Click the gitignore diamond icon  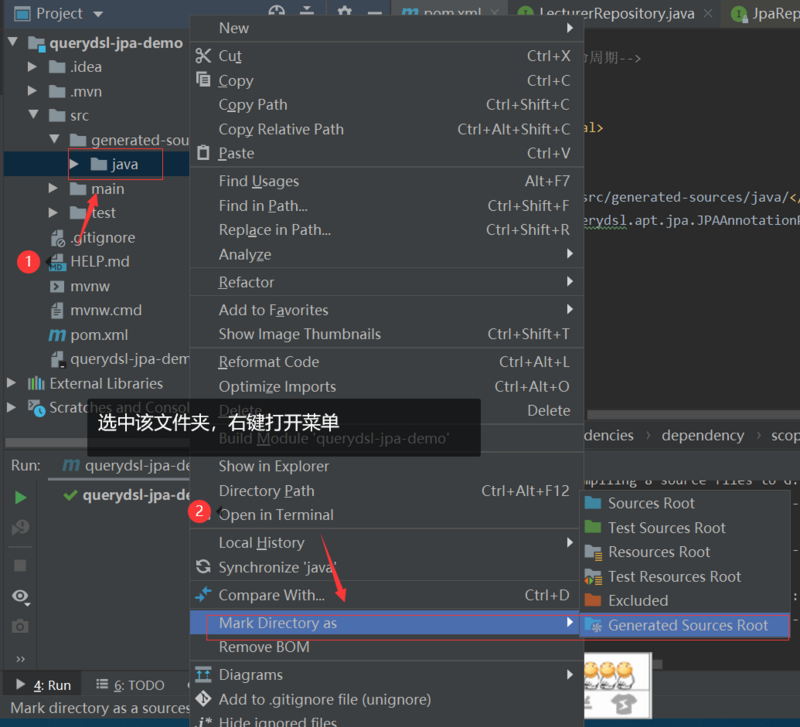pos(203,698)
